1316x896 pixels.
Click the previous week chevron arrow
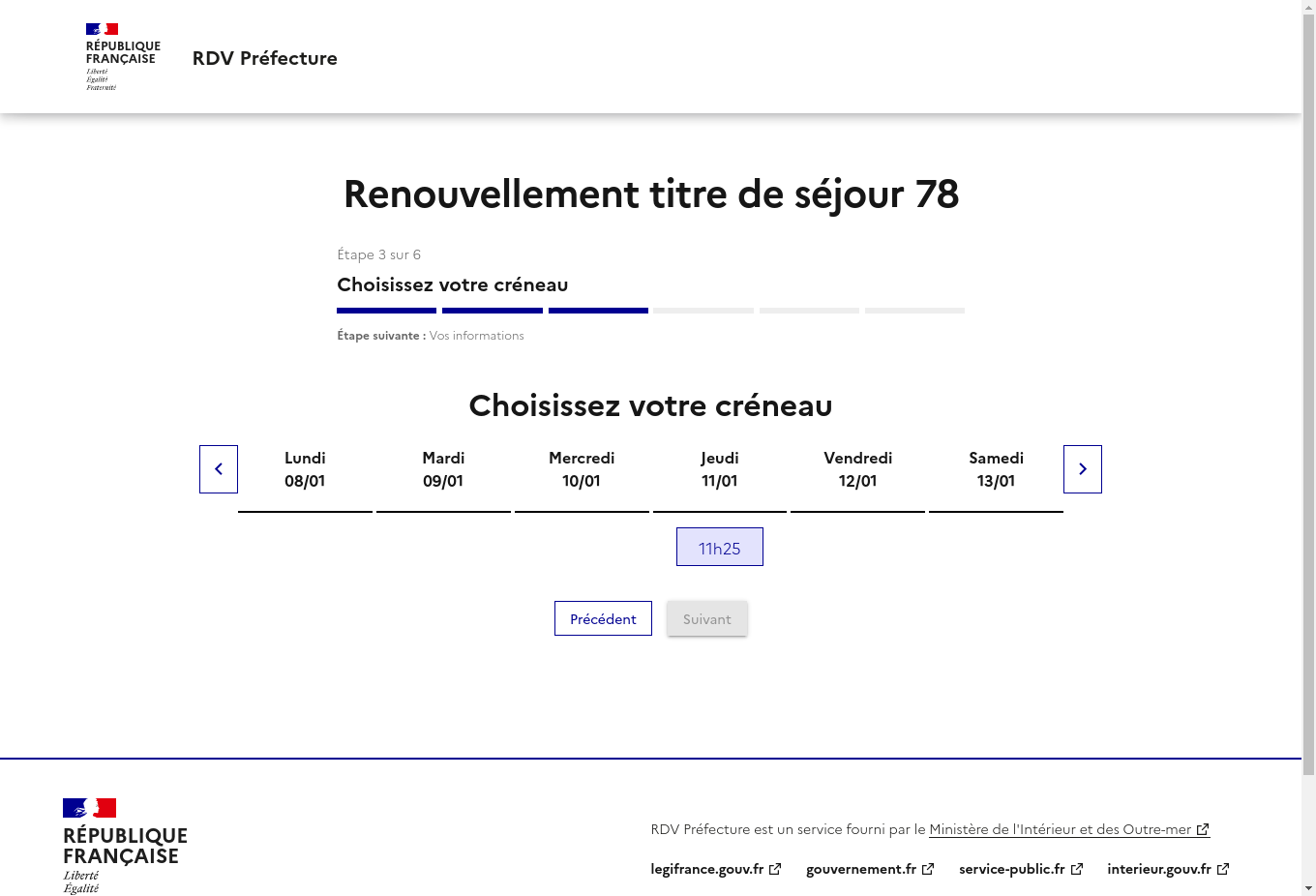coord(219,469)
